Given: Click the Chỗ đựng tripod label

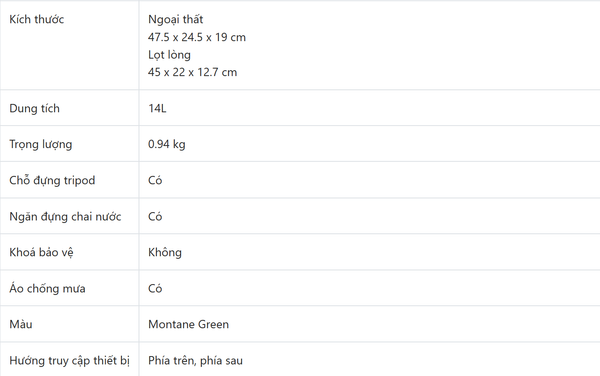Looking at the screenshot, I should (x=52, y=180).
